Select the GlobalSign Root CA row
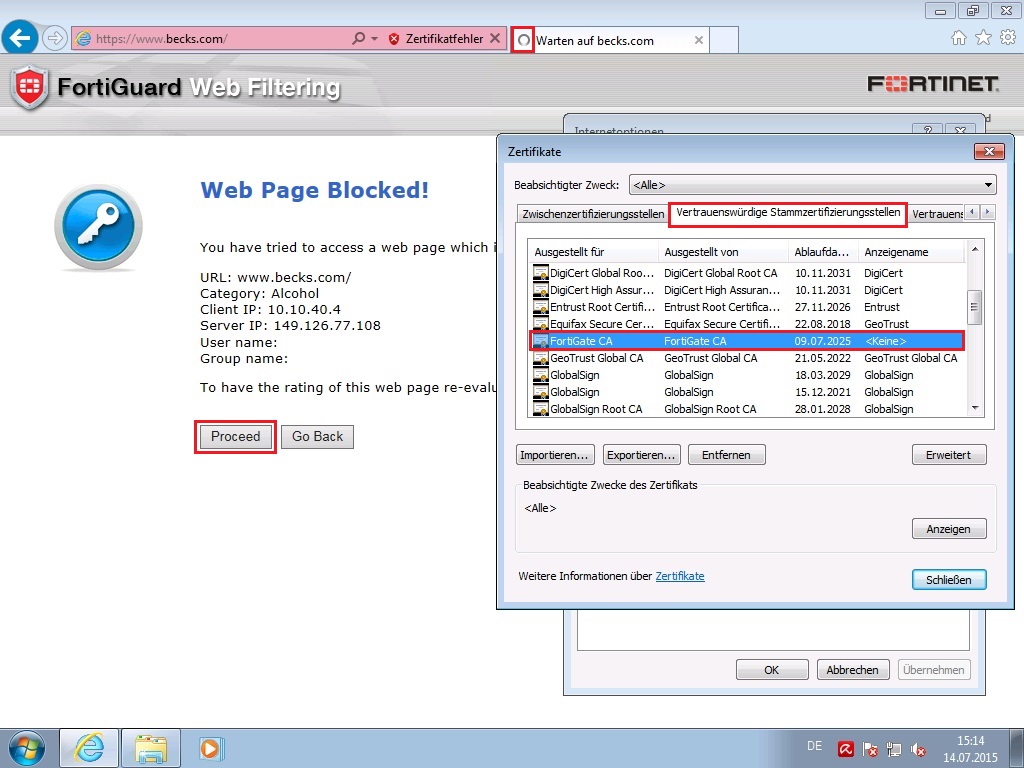Screen dimensions: 1024x768 click(746, 409)
